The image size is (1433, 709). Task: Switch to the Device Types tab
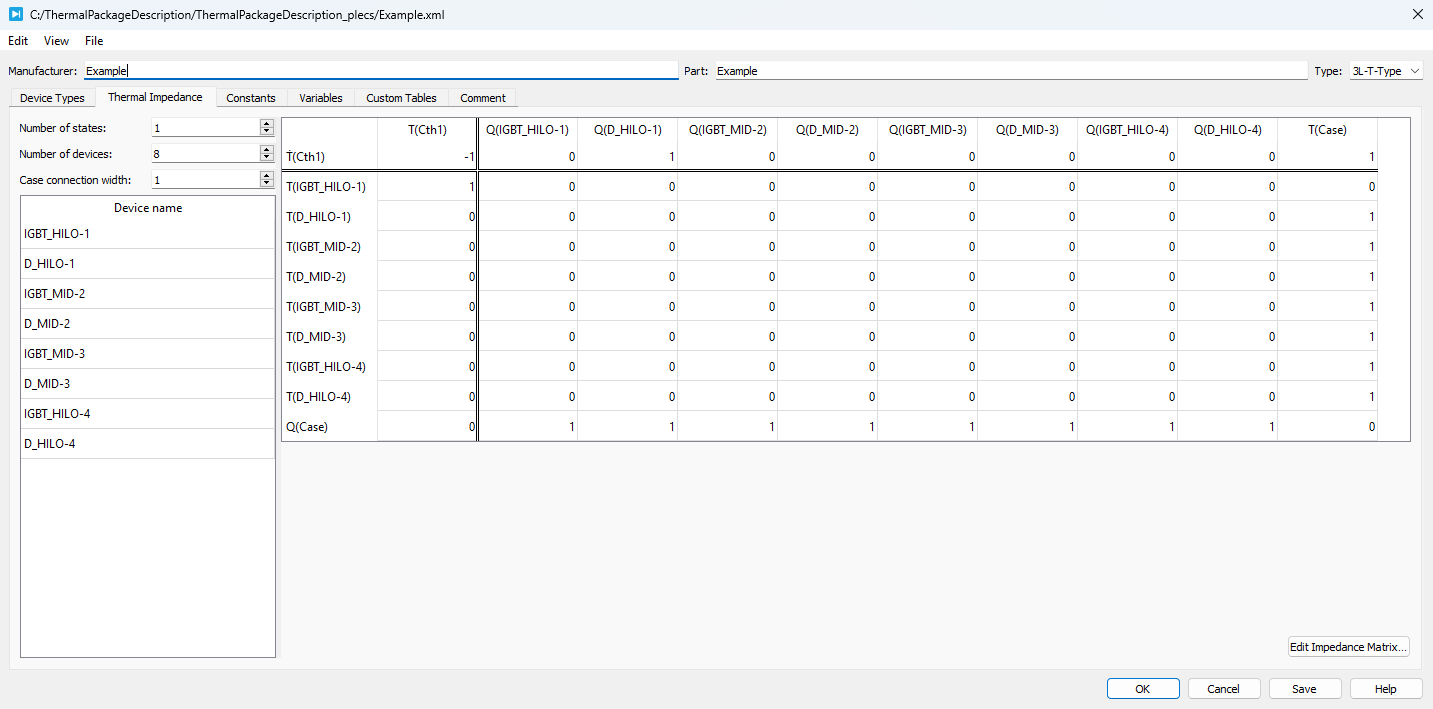pos(52,98)
